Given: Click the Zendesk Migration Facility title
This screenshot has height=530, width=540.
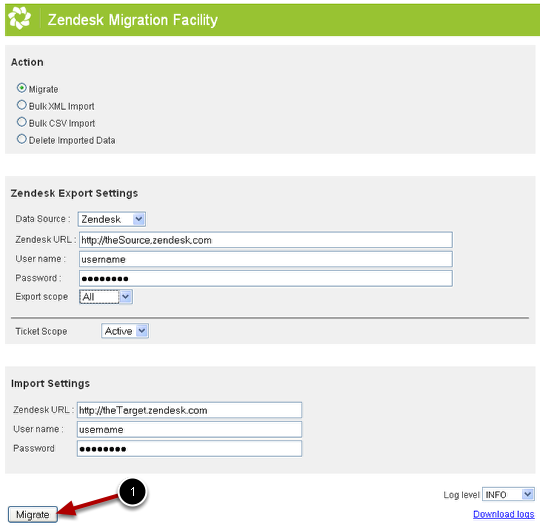Looking at the screenshot, I should point(133,20).
